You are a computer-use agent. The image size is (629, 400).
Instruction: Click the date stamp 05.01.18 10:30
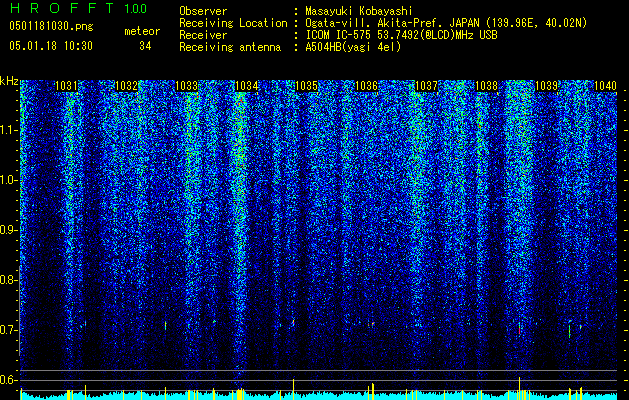(51, 46)
